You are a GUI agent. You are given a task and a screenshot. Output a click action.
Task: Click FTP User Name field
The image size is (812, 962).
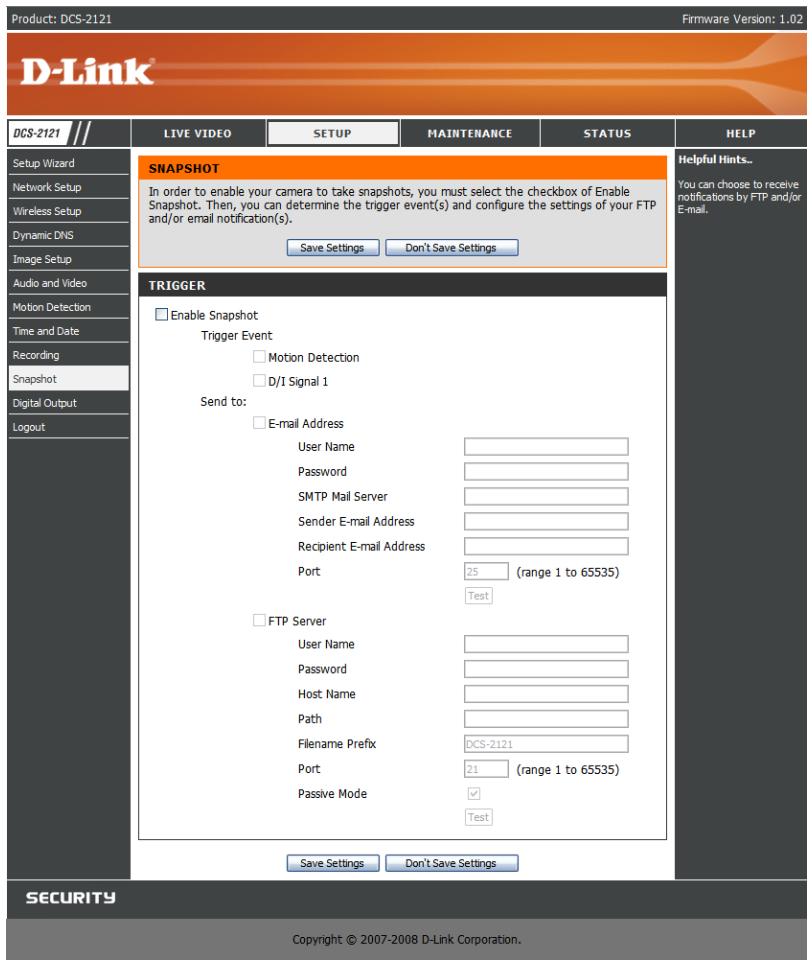[x=546, y=644]
